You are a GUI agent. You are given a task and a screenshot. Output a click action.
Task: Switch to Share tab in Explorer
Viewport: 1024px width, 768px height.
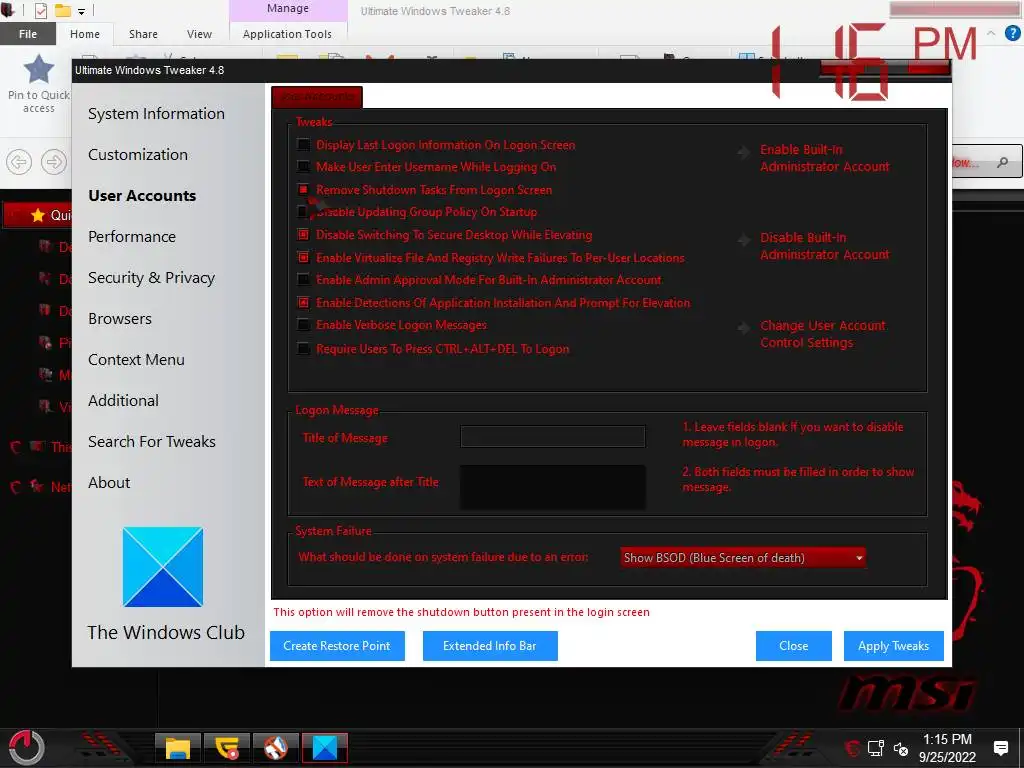click(x=143, y=34)
